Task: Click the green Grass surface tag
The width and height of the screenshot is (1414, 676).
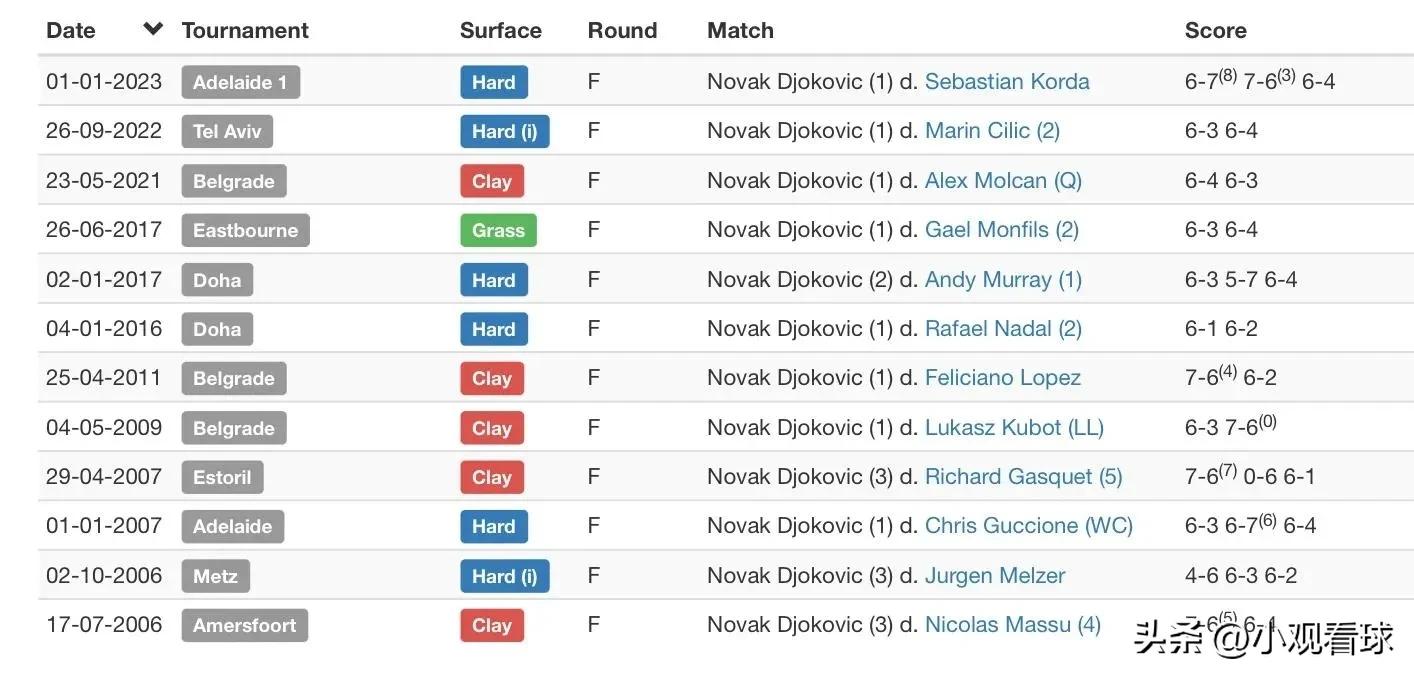Action: pyautogui.click(x=498, y=230)
